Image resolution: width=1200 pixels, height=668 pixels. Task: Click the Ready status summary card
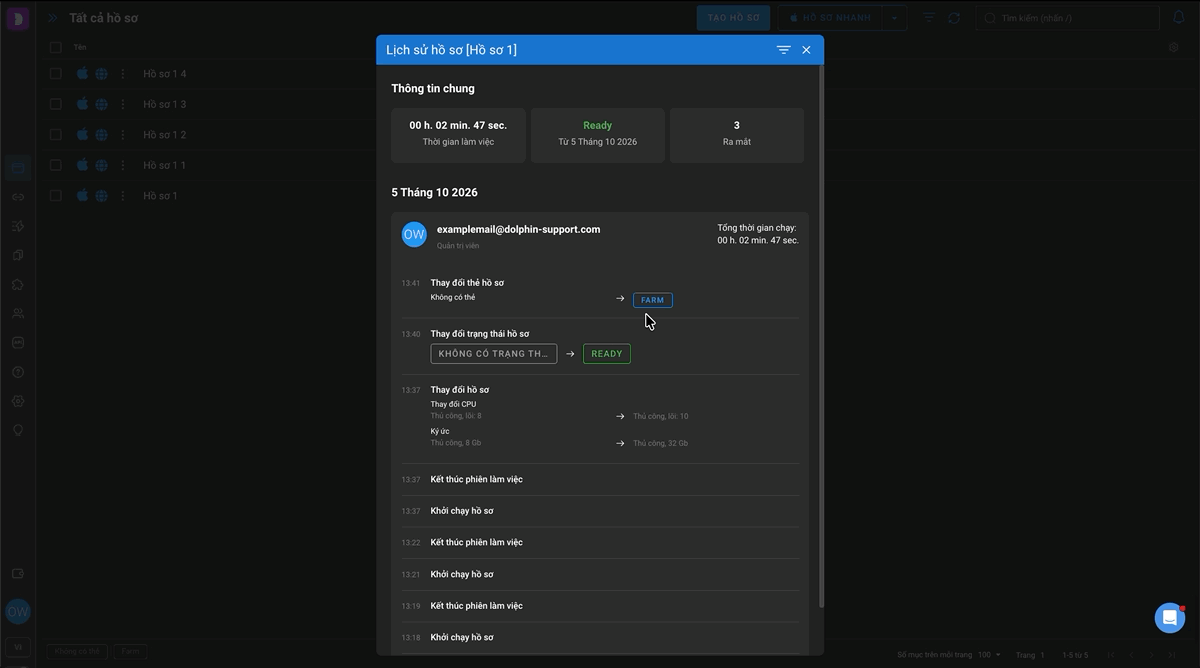598,135
